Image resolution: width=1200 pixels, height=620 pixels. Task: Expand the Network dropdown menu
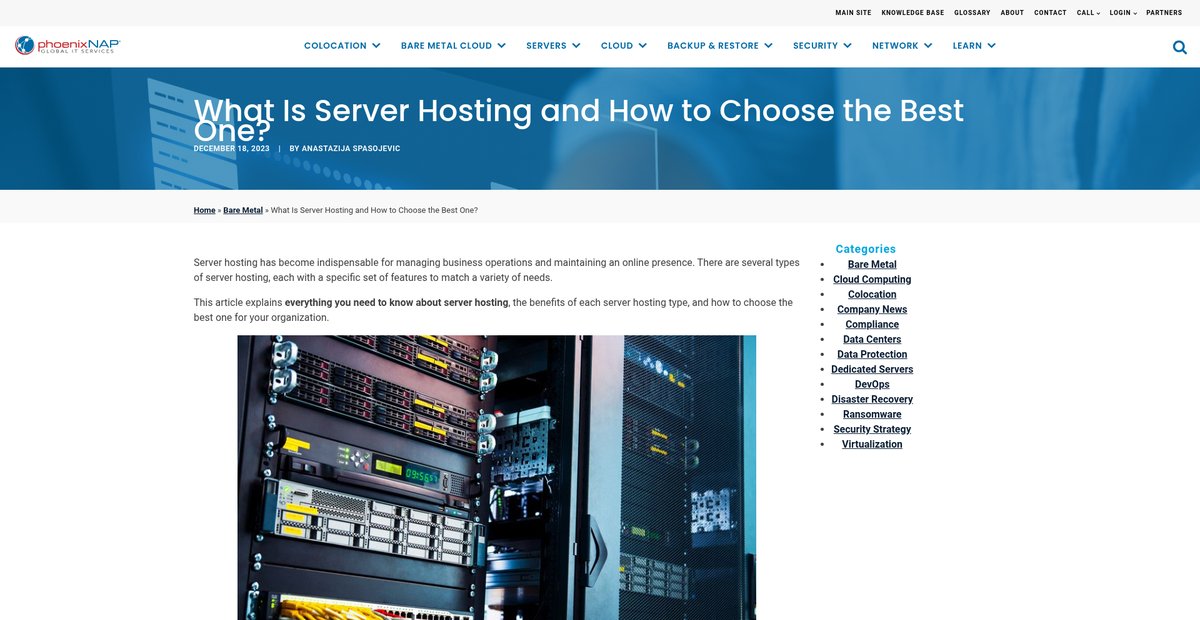[x=902, y=46]
